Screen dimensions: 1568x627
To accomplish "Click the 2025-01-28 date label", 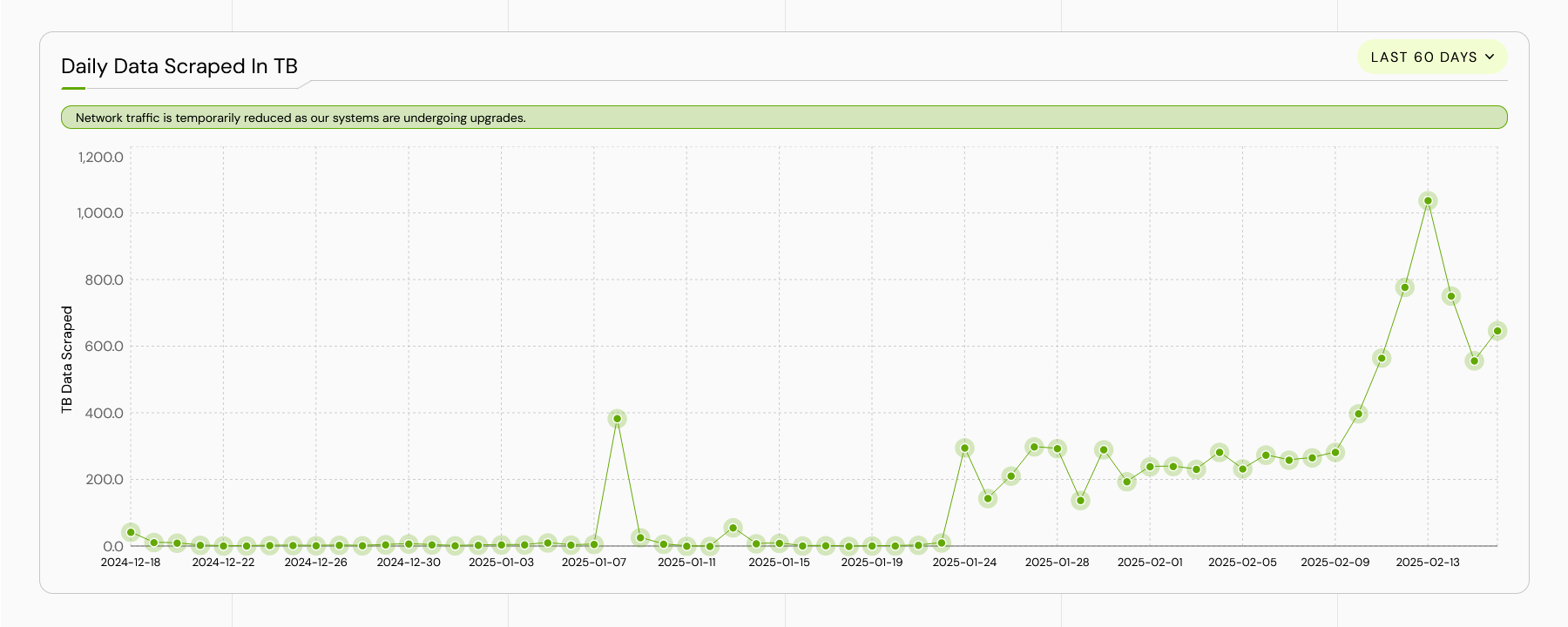I will tap(1058, 563).
